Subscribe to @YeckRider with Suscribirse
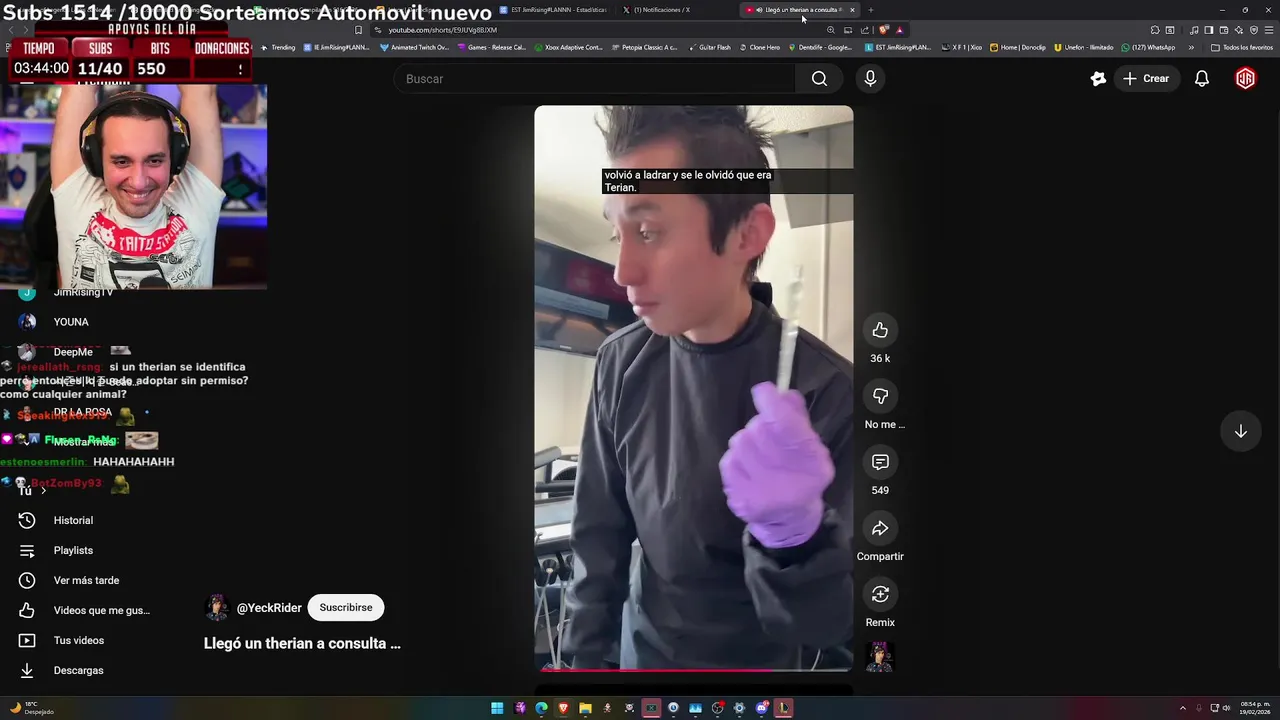 pos(346,607)
